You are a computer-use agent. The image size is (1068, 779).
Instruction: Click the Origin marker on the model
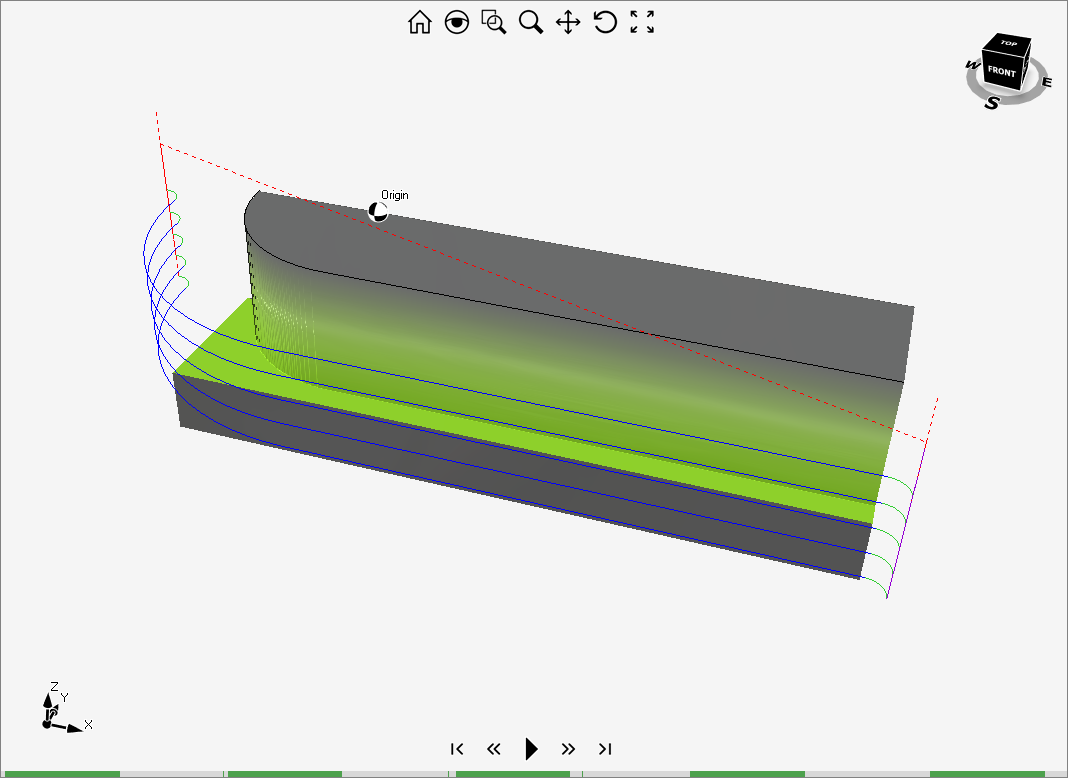378,211
